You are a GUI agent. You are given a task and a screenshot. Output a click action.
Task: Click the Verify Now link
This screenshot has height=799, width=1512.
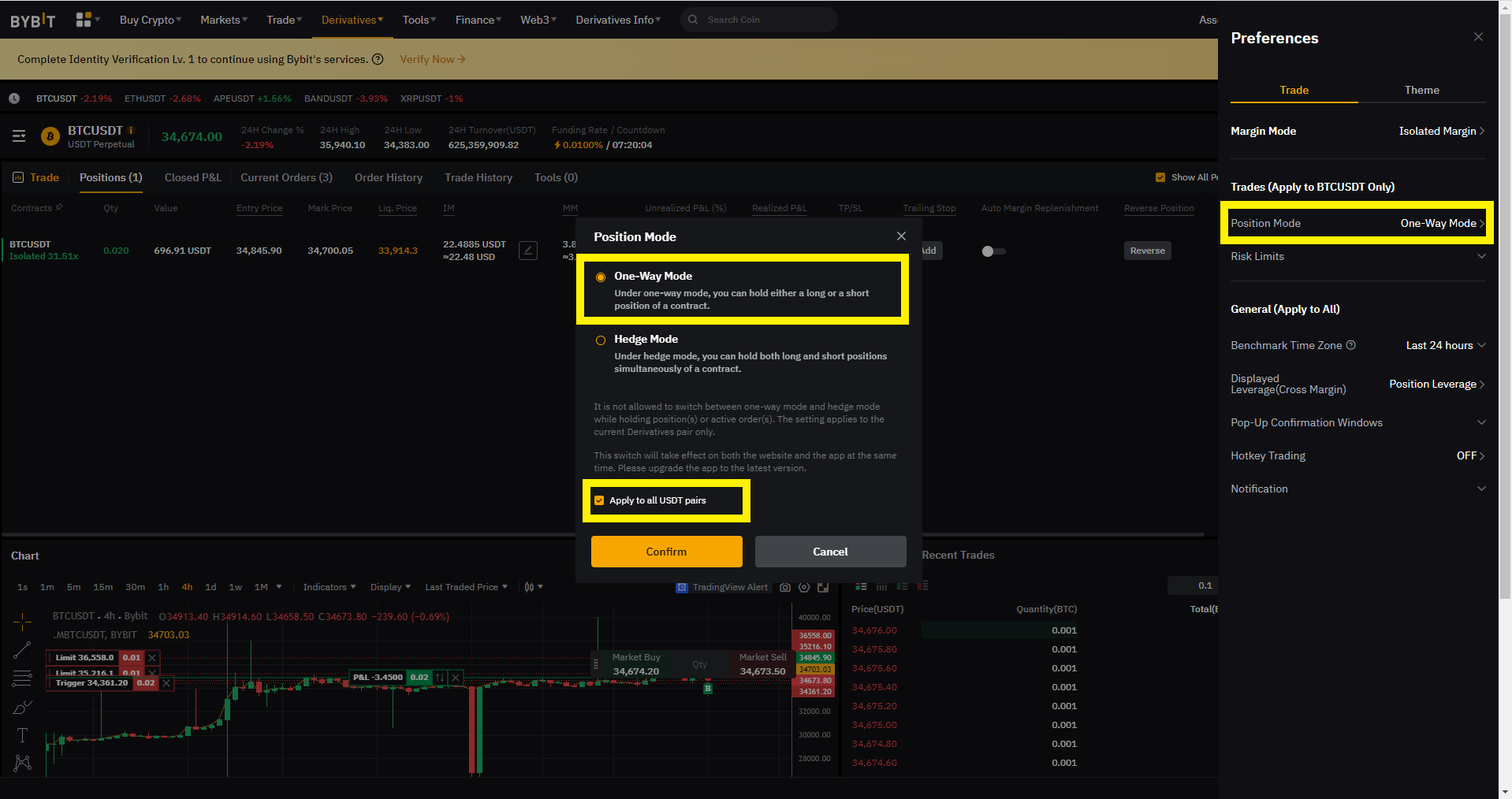click(x=432, y=59)
